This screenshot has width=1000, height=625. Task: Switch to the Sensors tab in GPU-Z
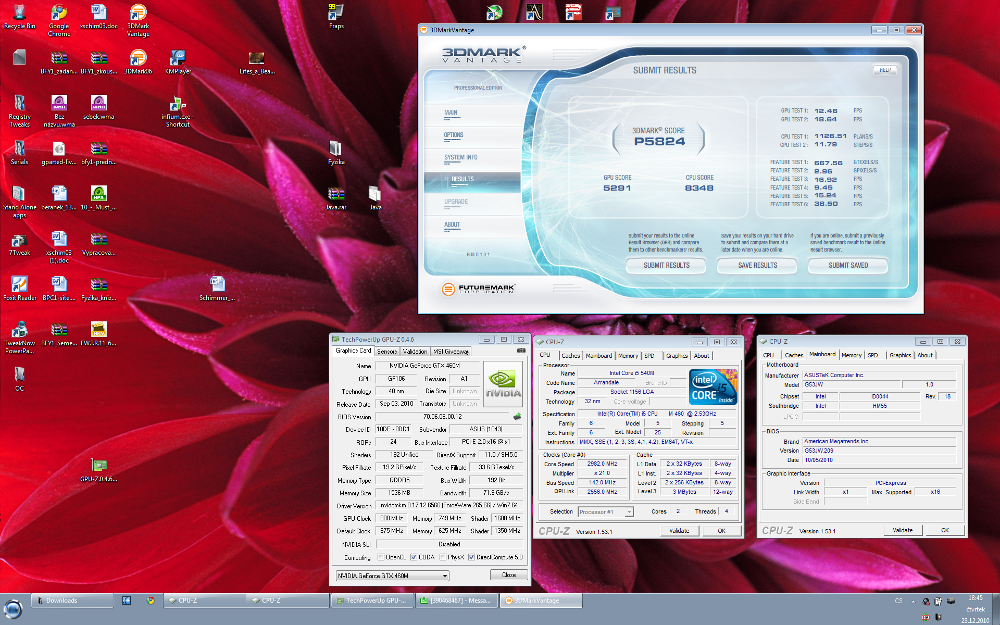(386, 351)
